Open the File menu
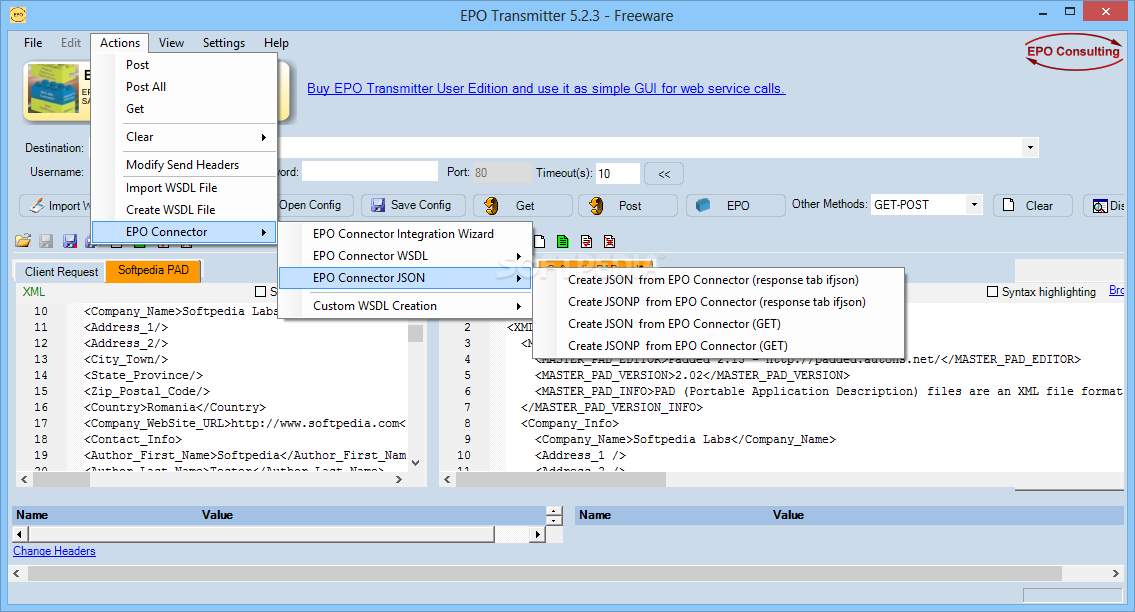The height and width of the screenshot is (612, 1135). (x=33, y=43)
